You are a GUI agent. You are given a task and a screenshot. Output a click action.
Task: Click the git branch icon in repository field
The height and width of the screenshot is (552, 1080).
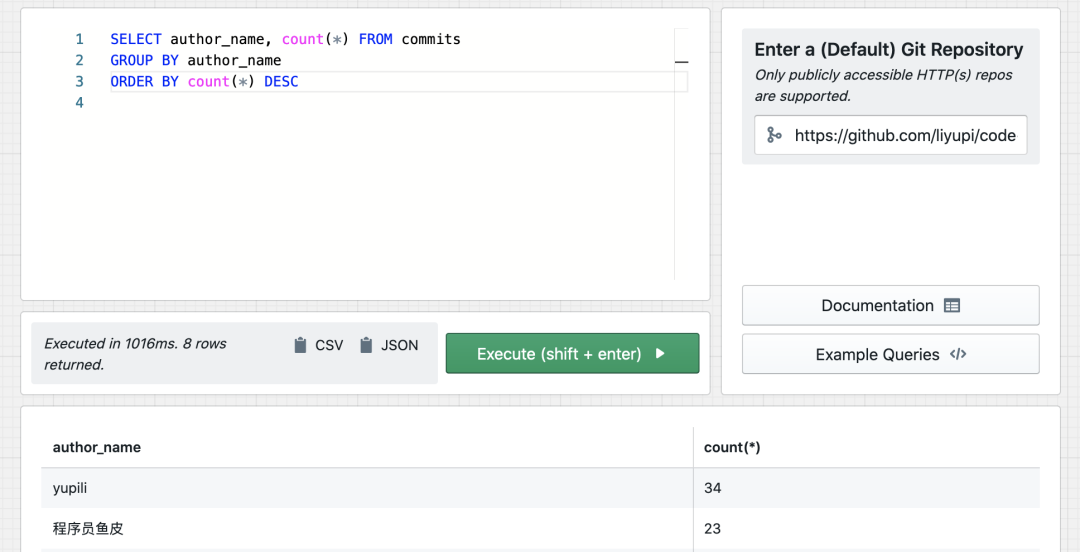click(x=774, y=135)
